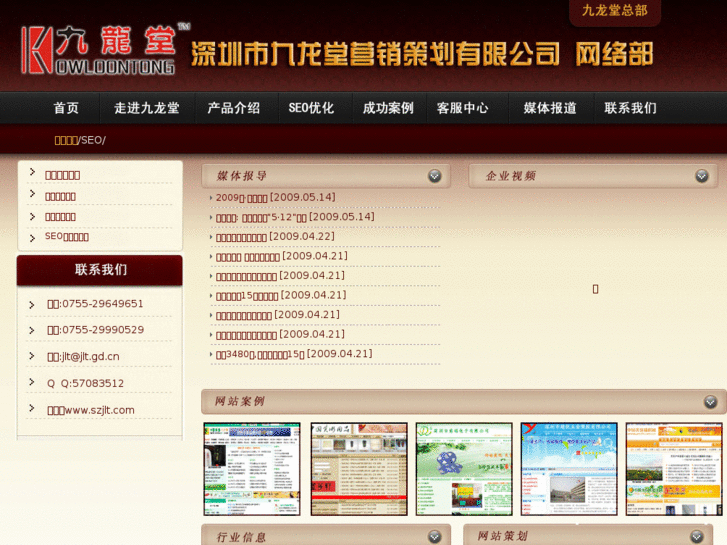727x545 pixels.
Task: Click the breadcrumb home link before /SEO/
Action: pyautogui.click(x=66, y=140)
